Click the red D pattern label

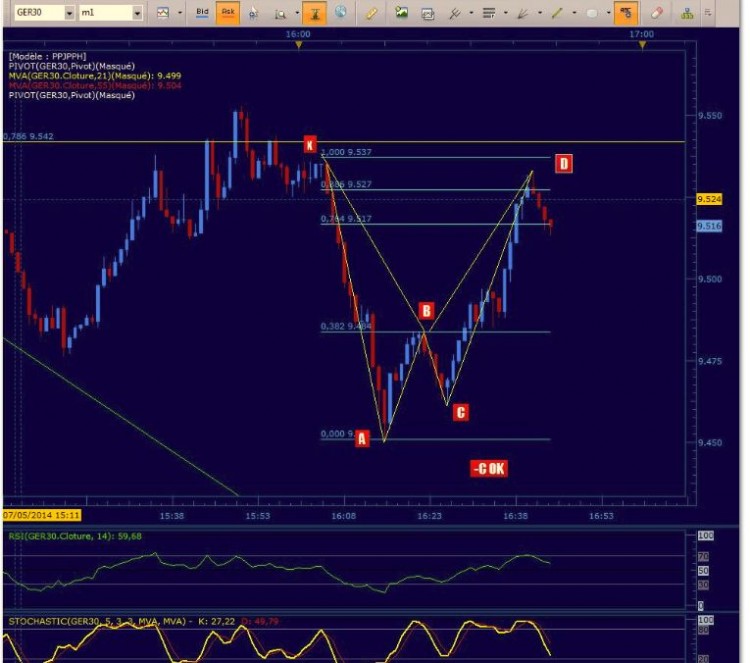pyautogui.click(x=563, y=164)
